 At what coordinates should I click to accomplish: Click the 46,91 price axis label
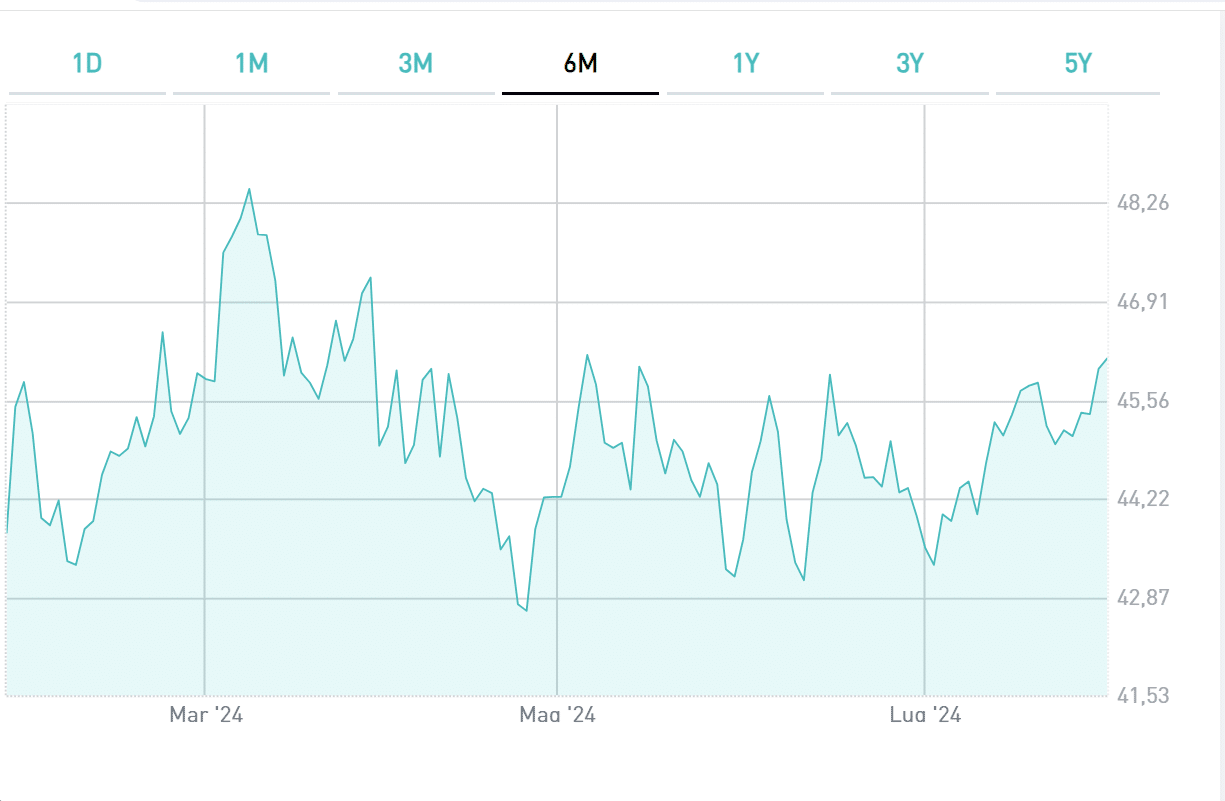1143,302
